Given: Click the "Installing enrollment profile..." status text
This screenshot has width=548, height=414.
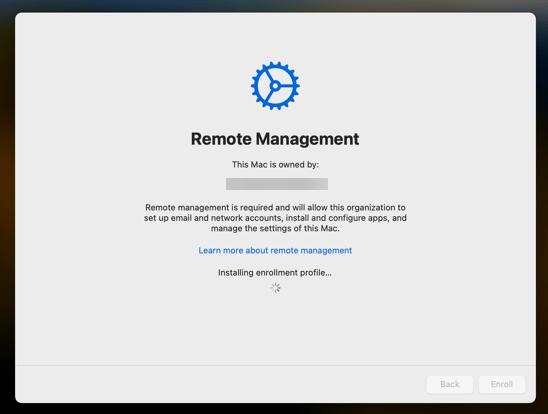Looking at the screenshot, I should (275, 273).
